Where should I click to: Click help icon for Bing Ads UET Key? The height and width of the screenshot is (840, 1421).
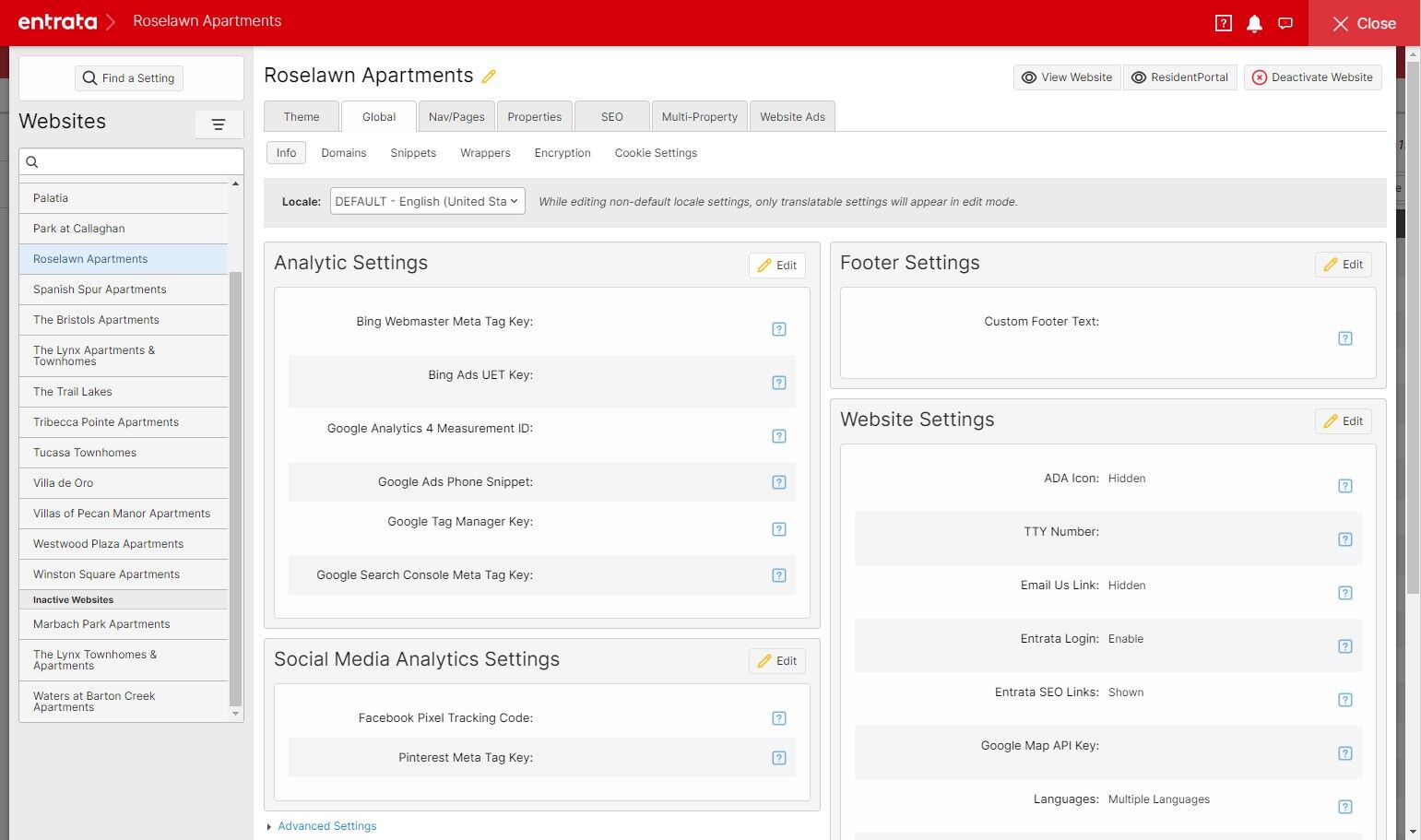[x=779, y=383]
